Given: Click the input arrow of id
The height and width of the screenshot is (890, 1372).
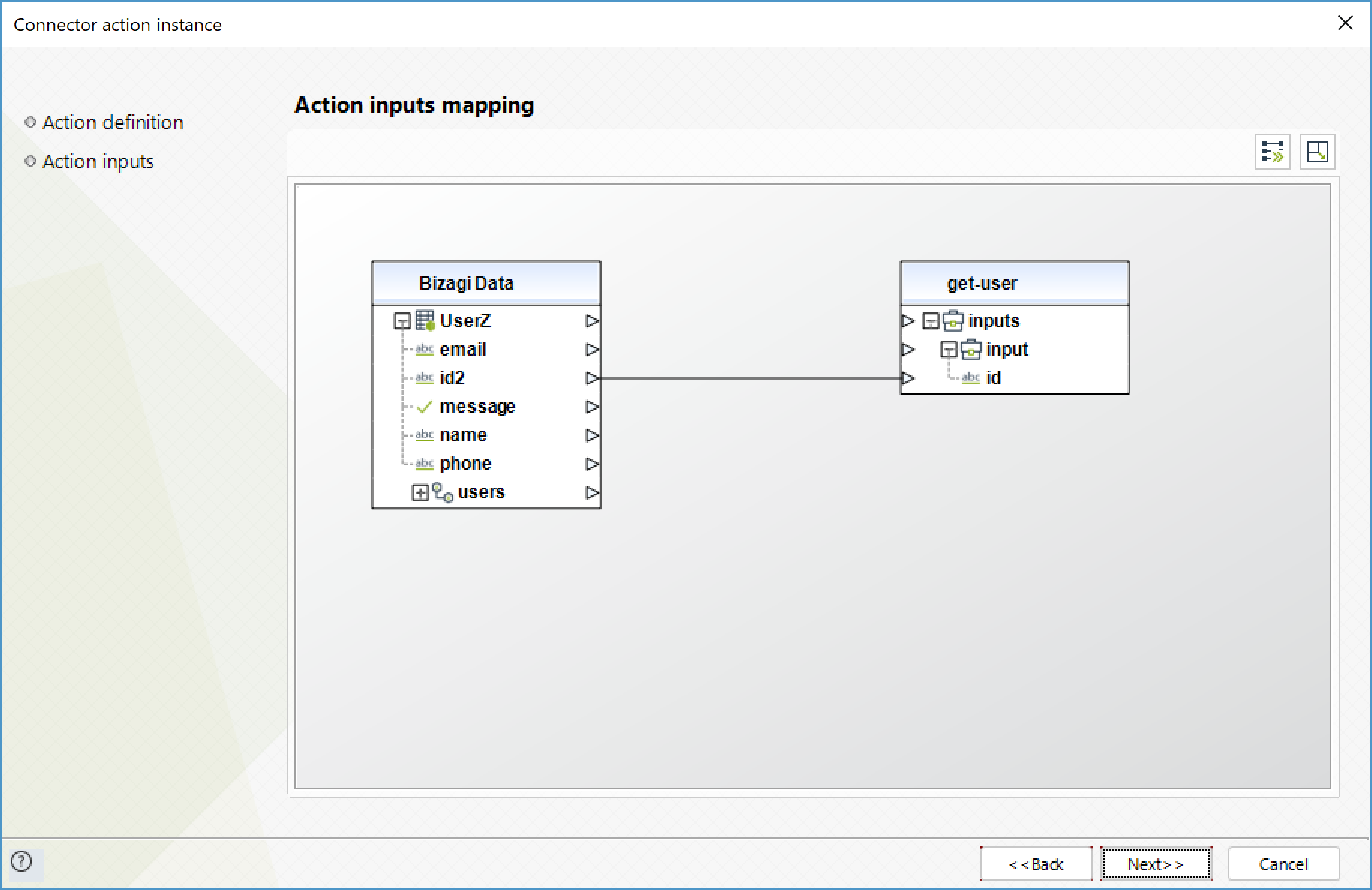Looking at the screenshot, I should click(x=908, y=378).
